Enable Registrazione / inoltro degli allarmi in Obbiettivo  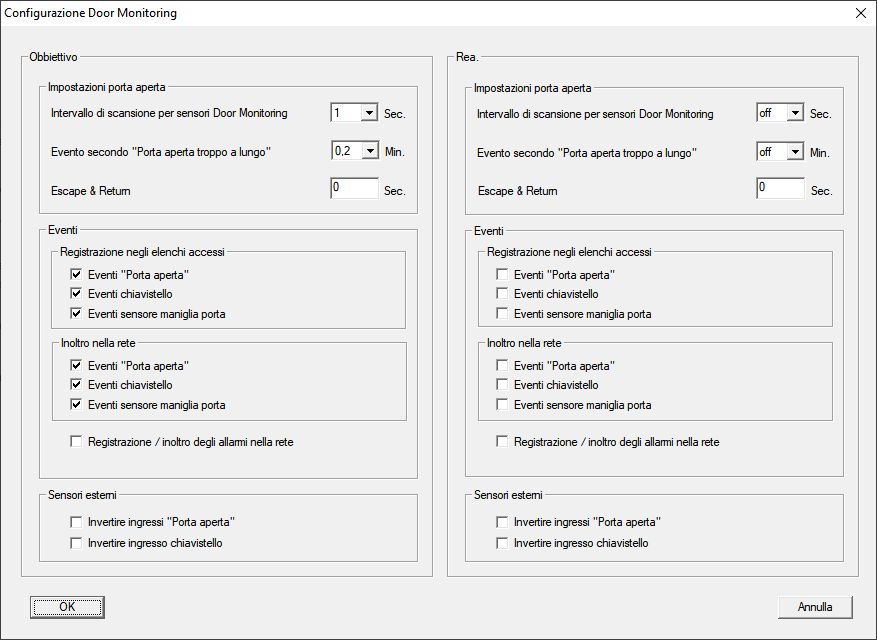tap(77, 441)
